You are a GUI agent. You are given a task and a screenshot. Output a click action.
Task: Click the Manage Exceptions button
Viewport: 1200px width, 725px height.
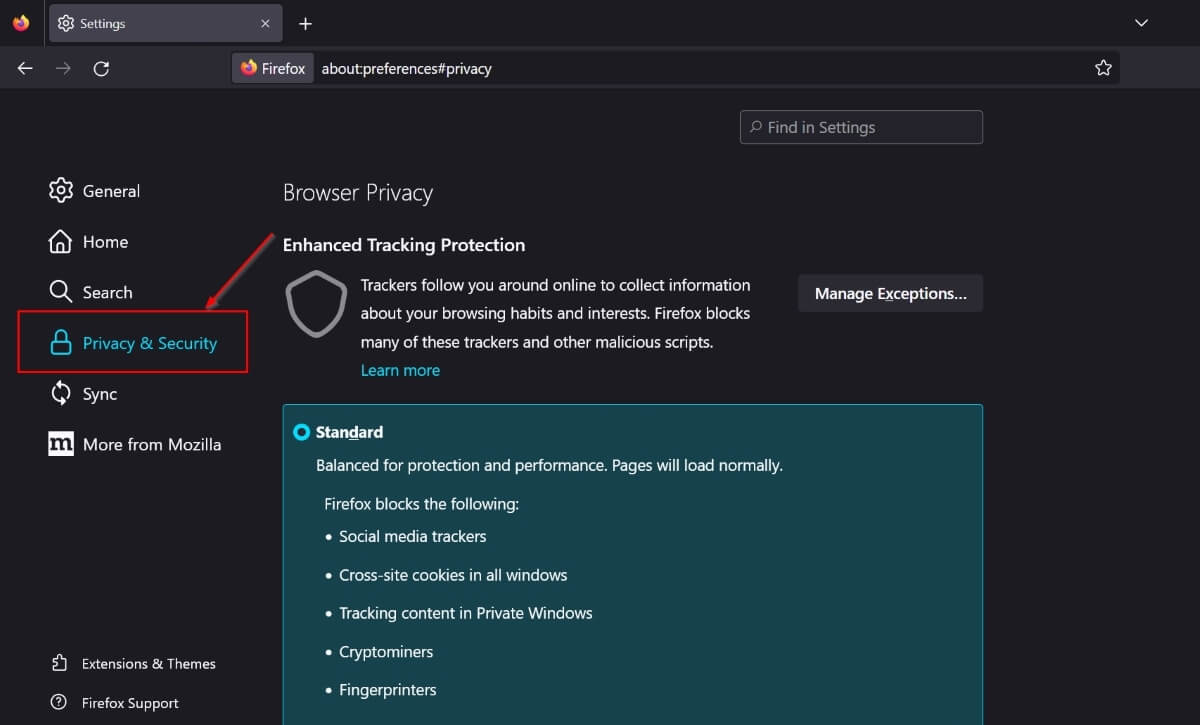tap(889, 293)
